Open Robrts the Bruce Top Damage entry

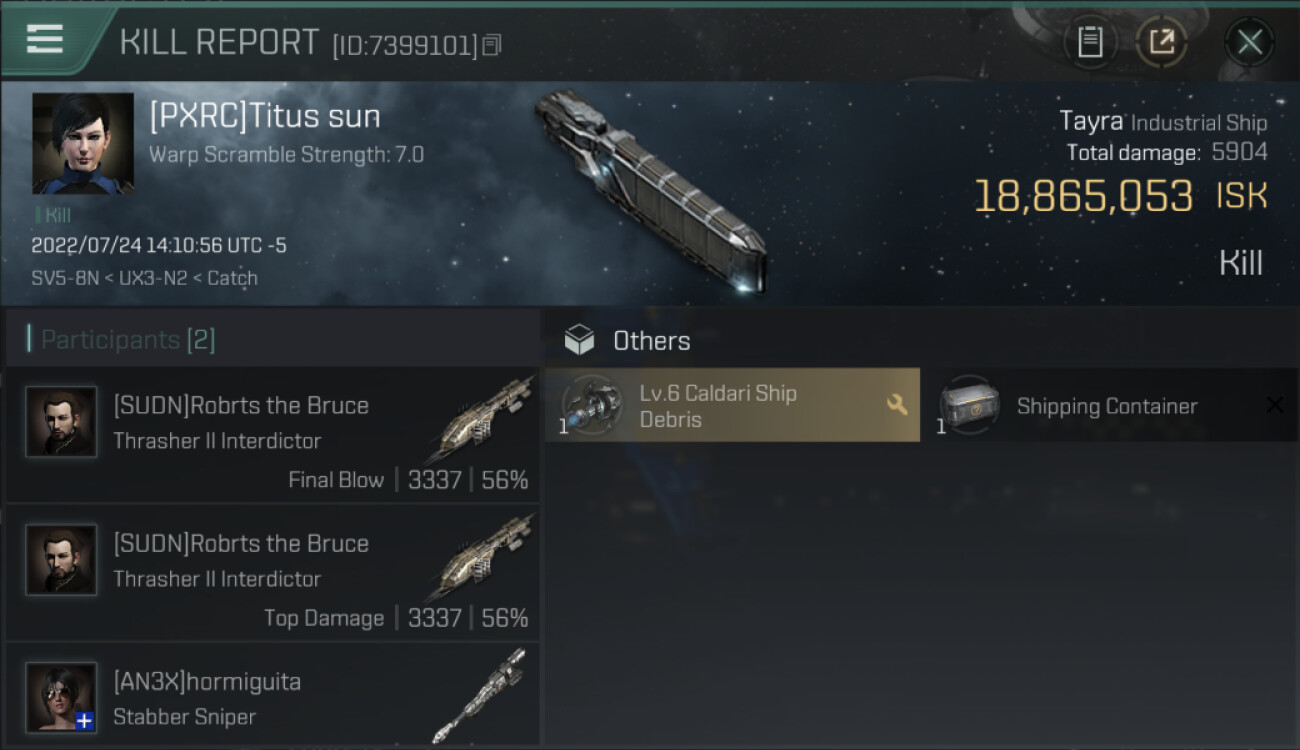(x=272, y=573)
